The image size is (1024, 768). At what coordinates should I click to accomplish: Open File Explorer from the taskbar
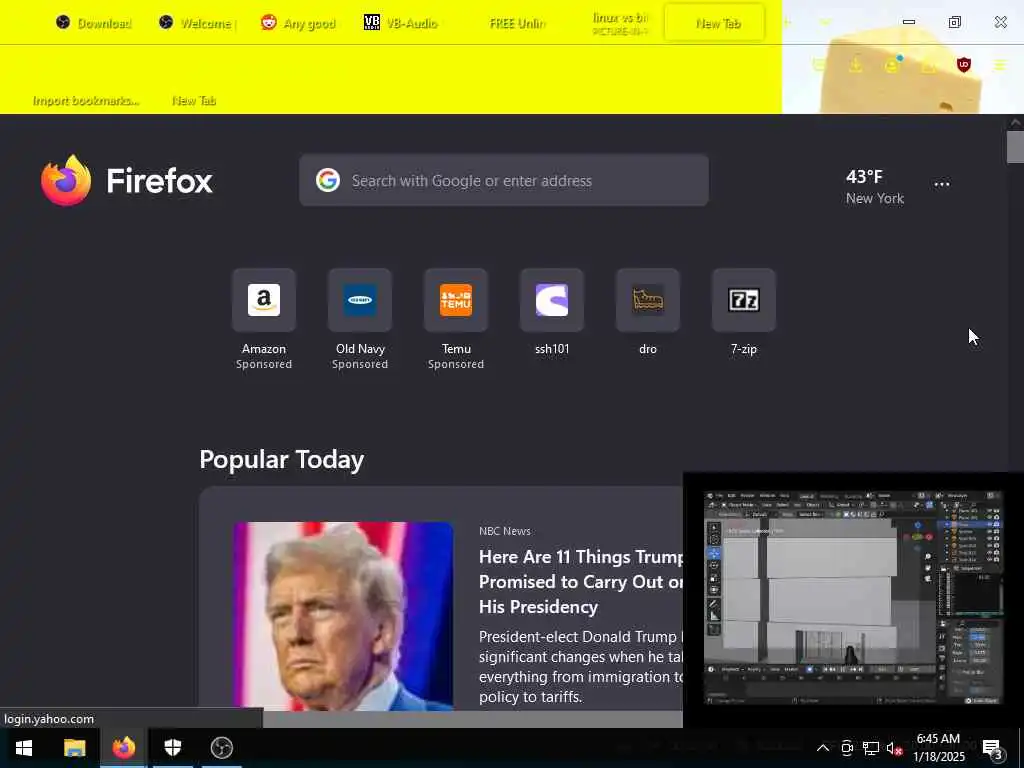[x=74, y=748]
